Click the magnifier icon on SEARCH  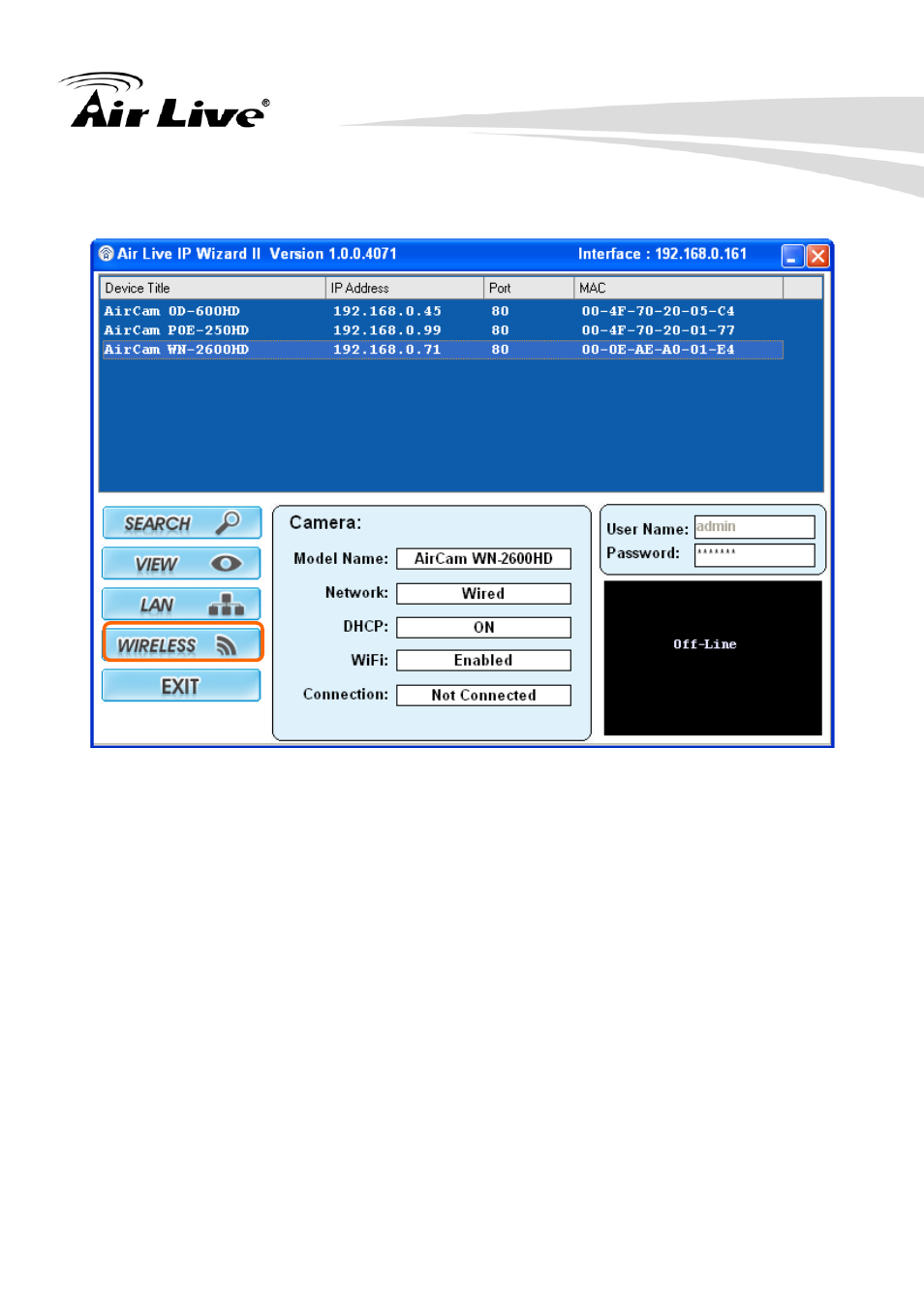[228, 522]
